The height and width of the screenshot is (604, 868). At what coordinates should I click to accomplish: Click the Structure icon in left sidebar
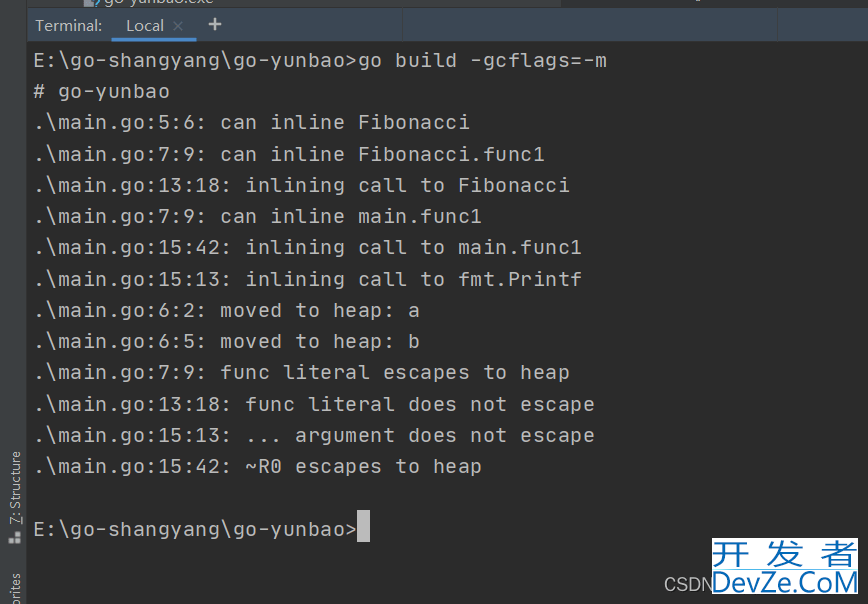(15, 537)
